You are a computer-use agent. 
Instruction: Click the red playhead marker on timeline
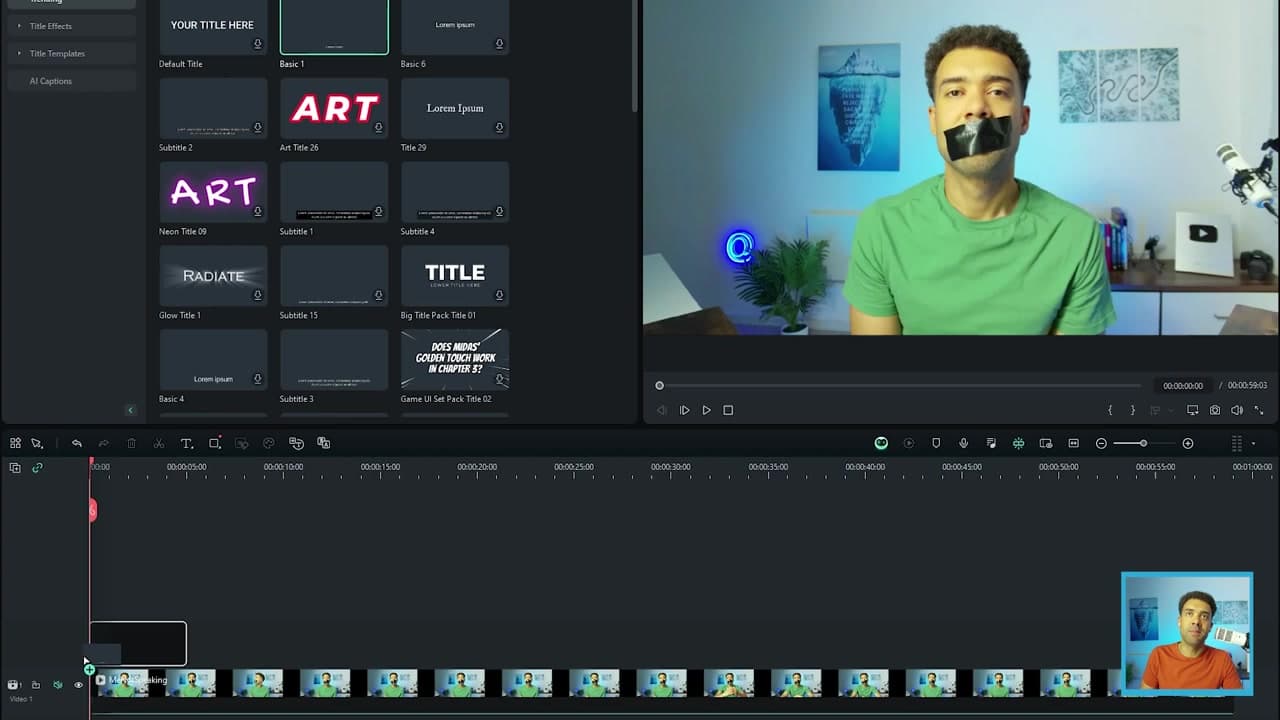92,511
